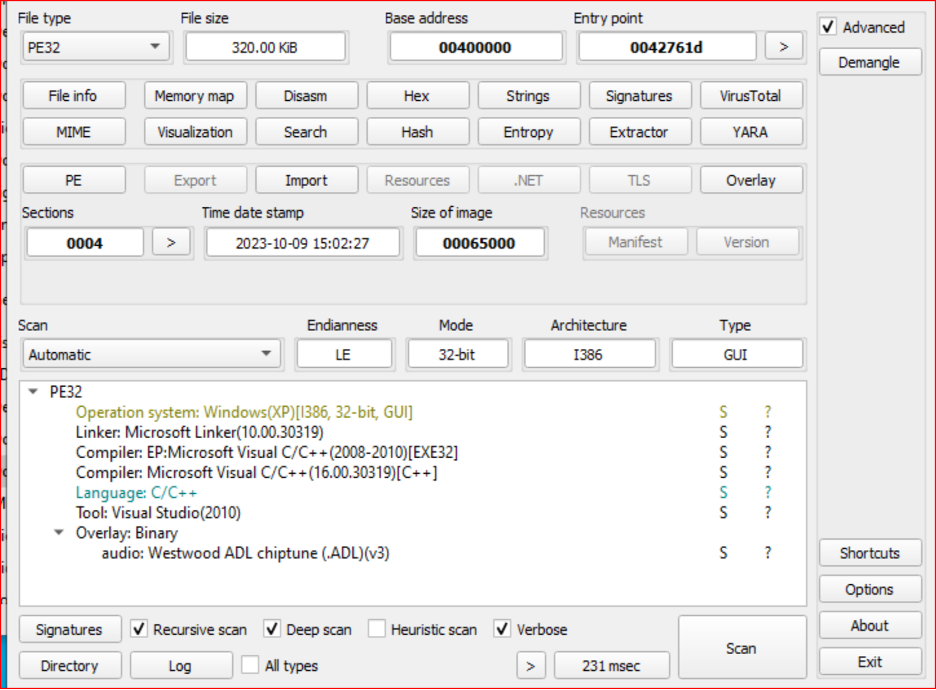Click the Demangle button
Viewport: 936px width, 690px height.
(x=870, y=62)
